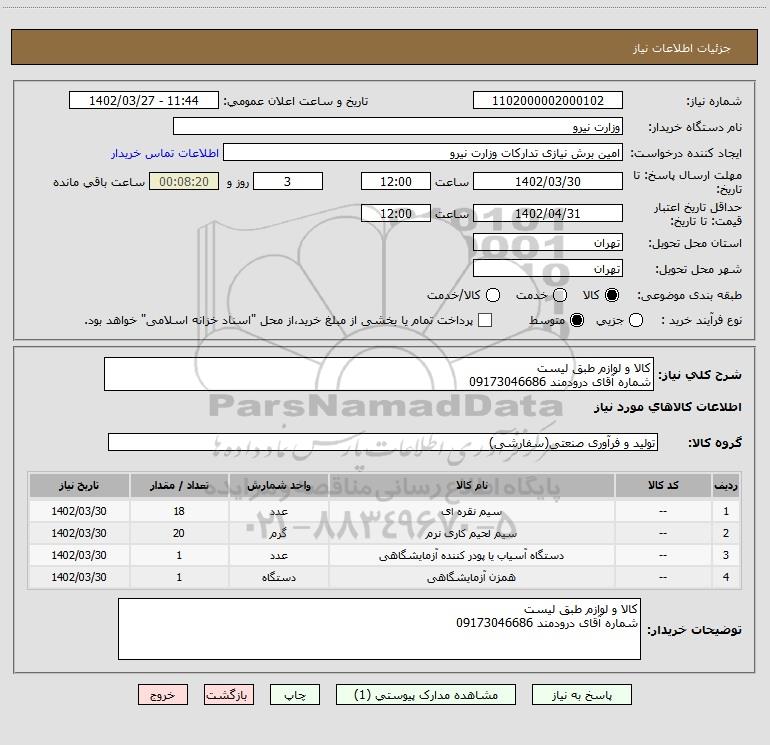Click the ردیف column header

tap(726, 485)
